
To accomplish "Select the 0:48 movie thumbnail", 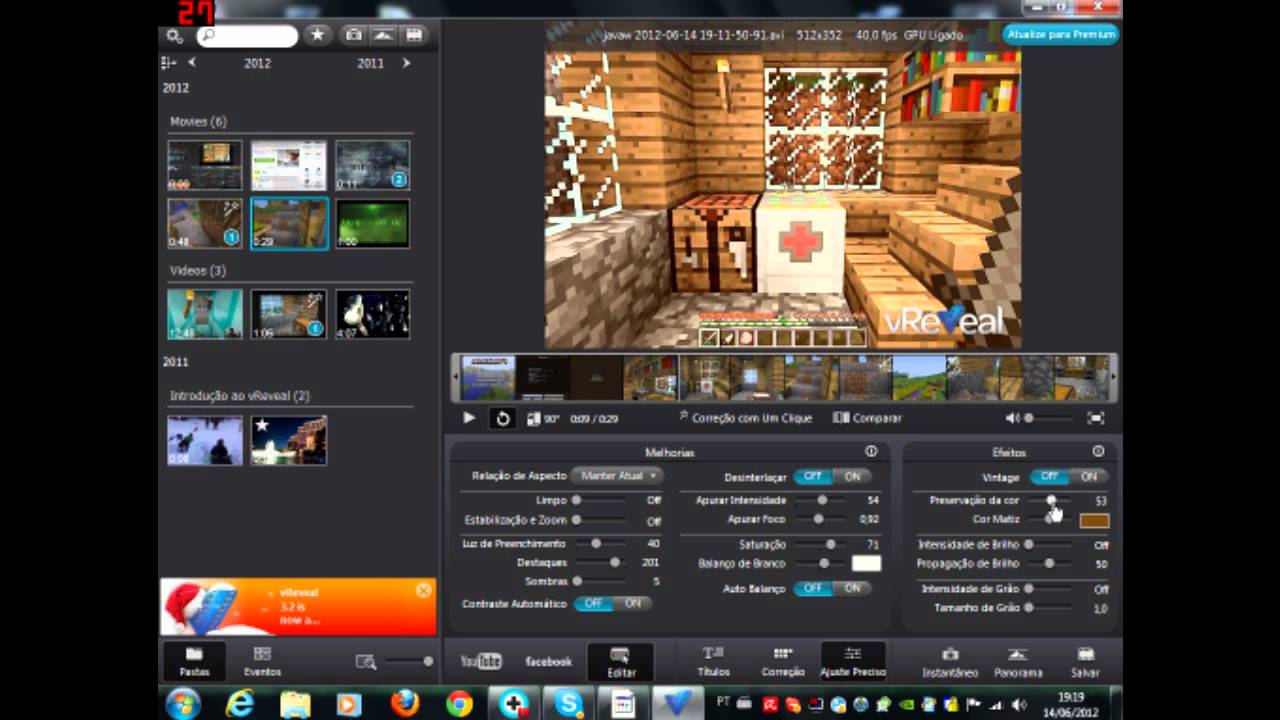I will pyautogui.click(x=204, y=223).
